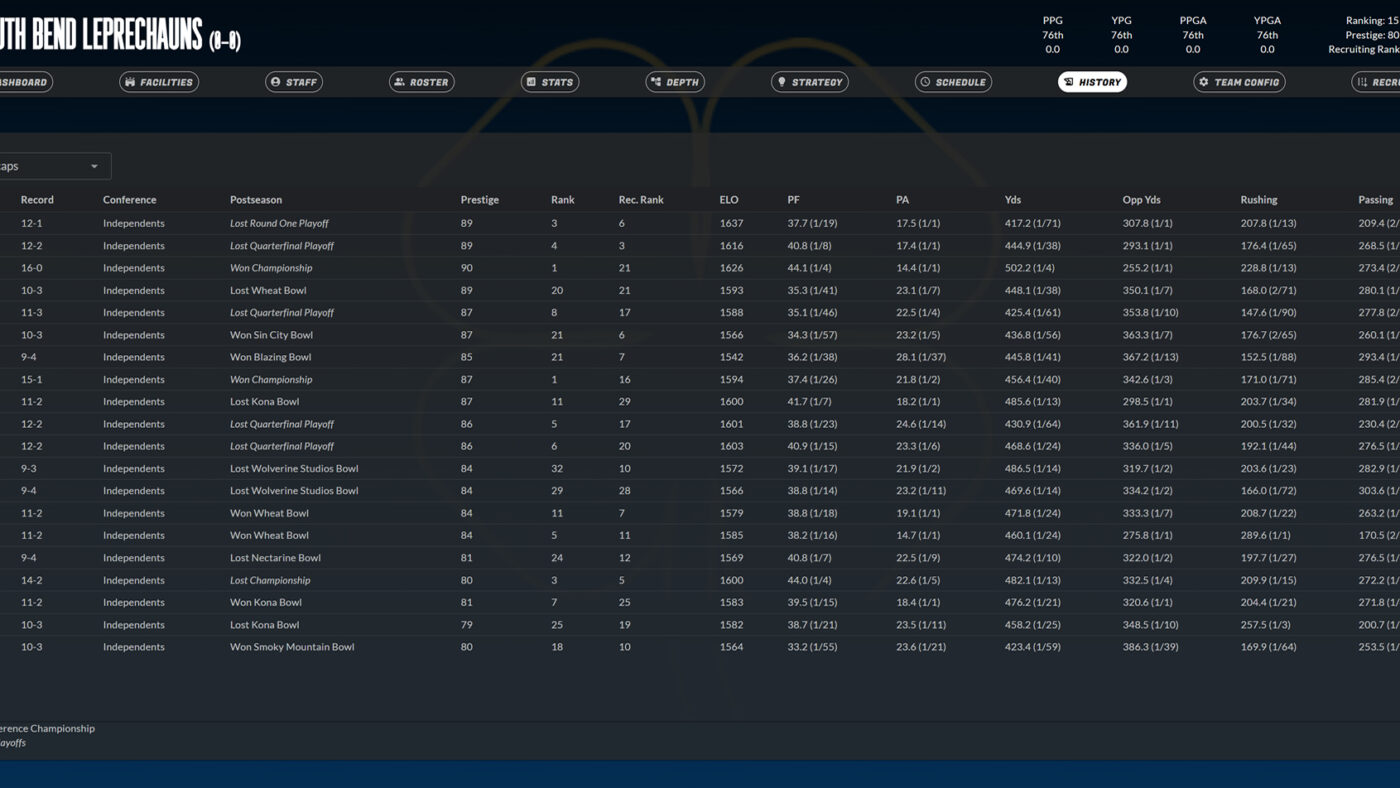Click the ELO value 1637
The height and width of the screenshot is (788, 1400).
[x=731, y=224]
